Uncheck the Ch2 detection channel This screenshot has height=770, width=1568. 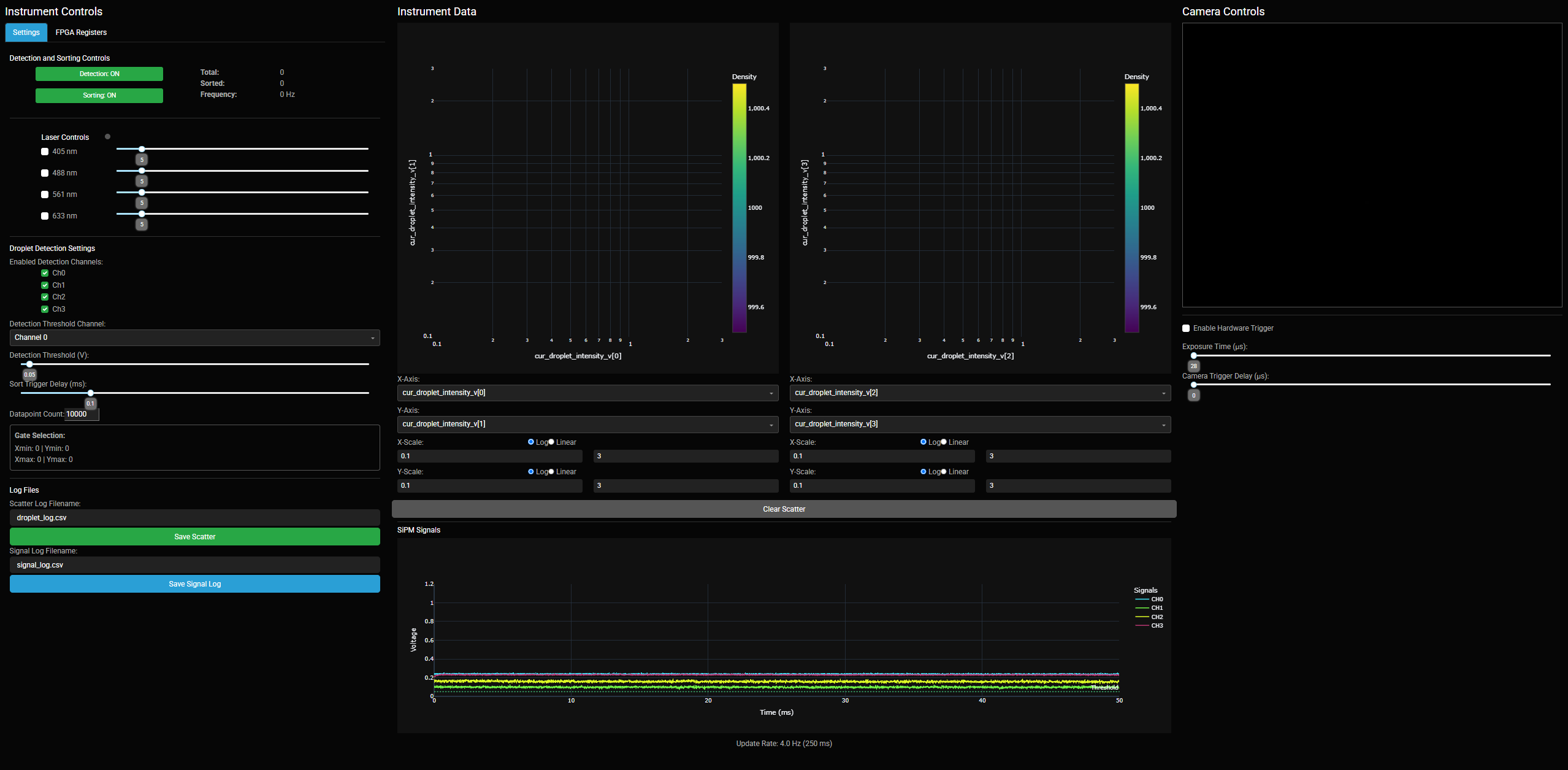(x=45, y=297)
